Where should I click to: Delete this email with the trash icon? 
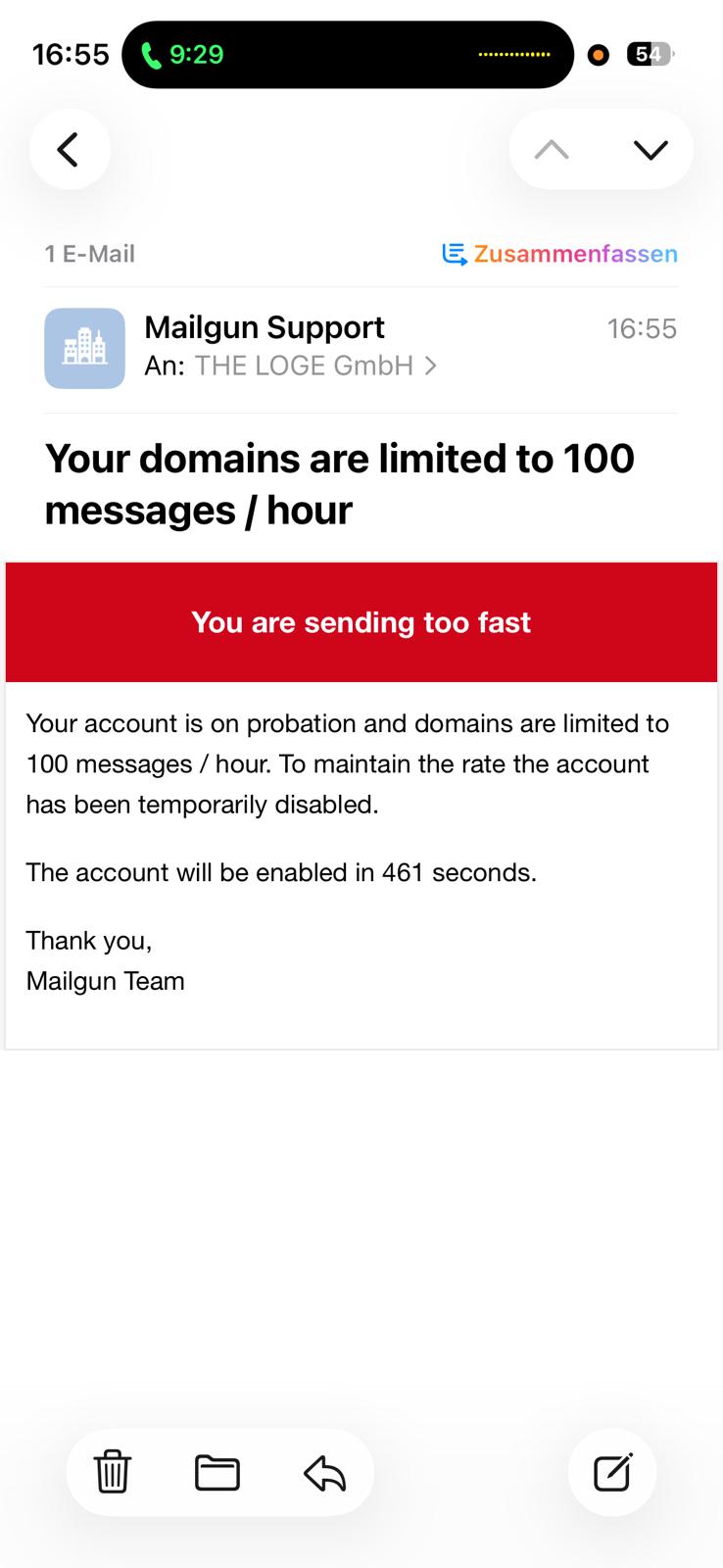112,1472
